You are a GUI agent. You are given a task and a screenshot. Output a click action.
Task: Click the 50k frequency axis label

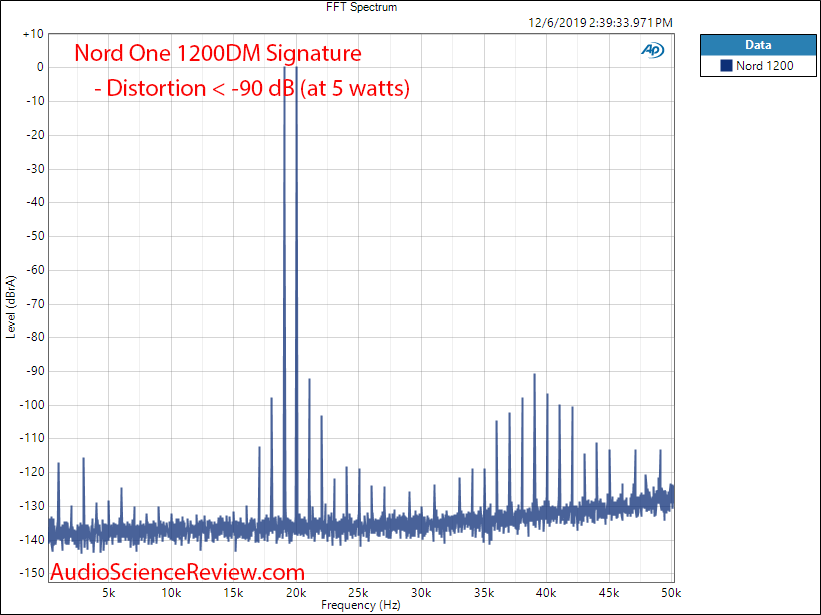point(671,593)
